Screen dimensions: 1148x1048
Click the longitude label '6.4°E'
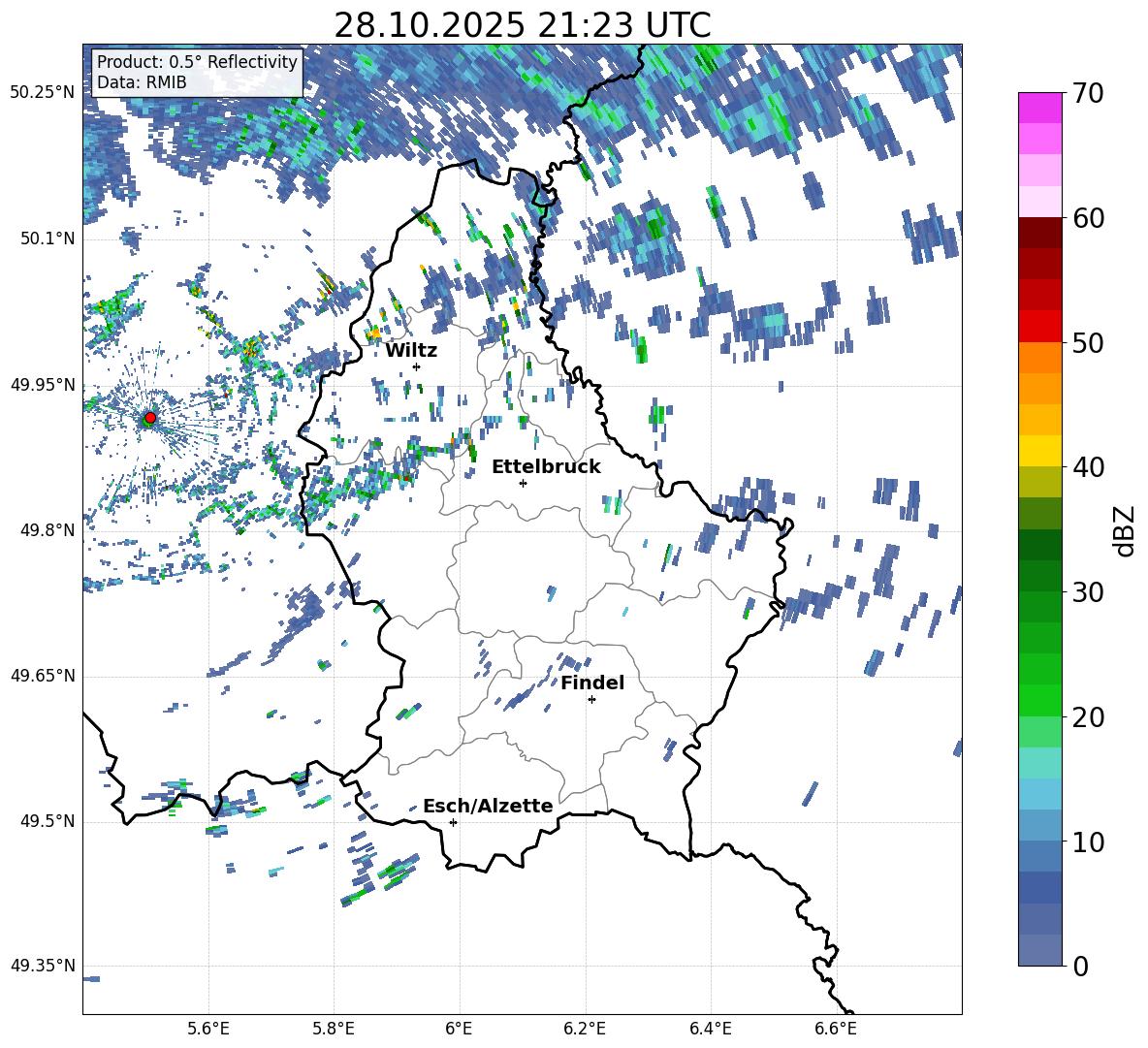pos(710,1030)
